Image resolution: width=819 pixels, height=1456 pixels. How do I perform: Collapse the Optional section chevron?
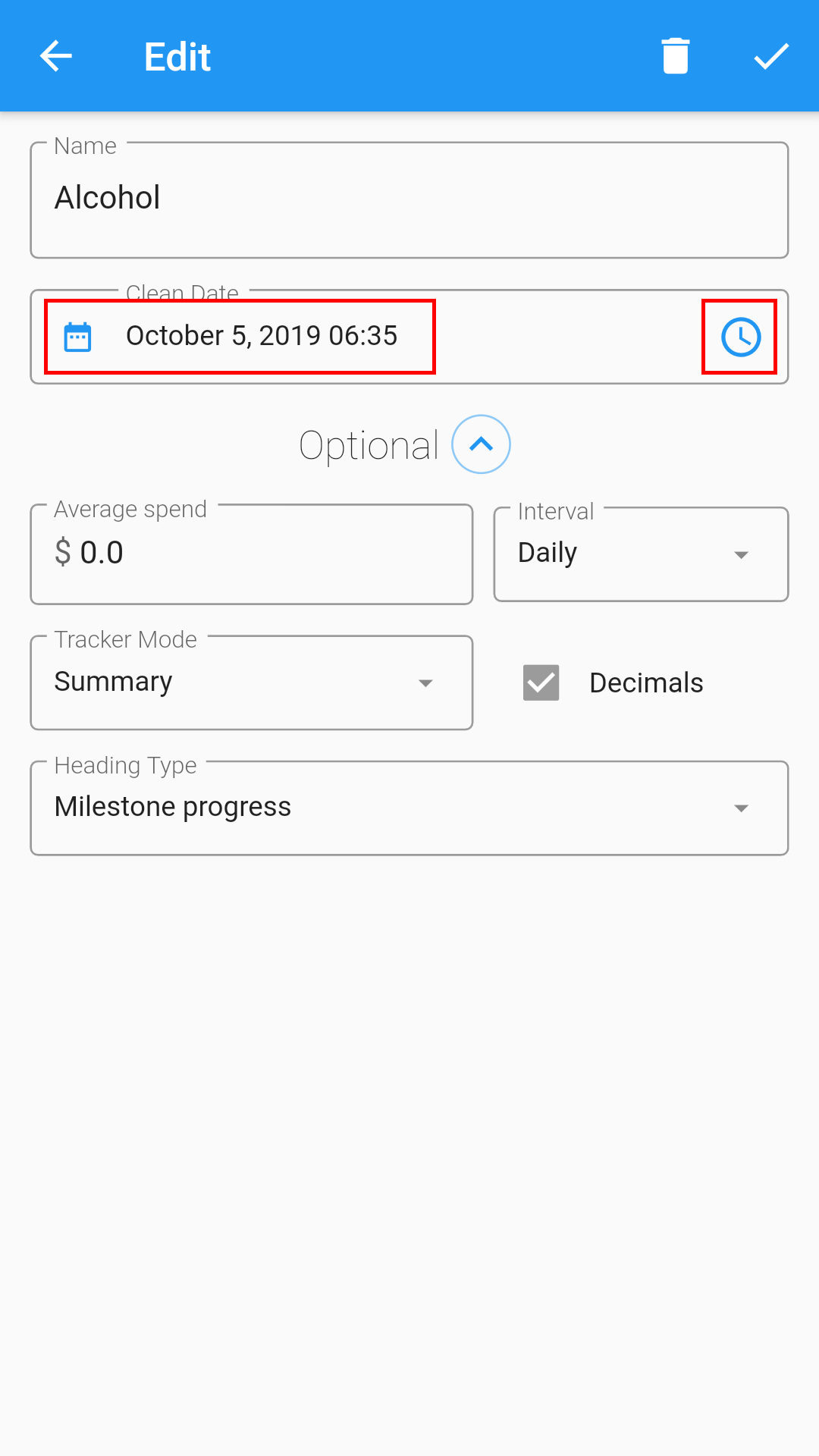coord(481,444)
